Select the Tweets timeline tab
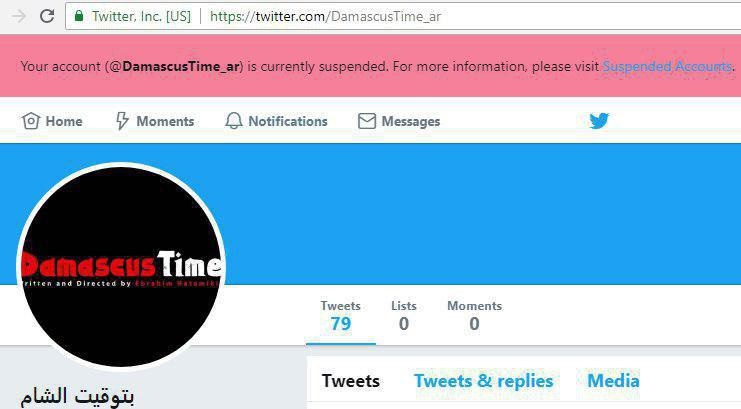The height and width of the screenshot is (409, 741). coord(351,381)
